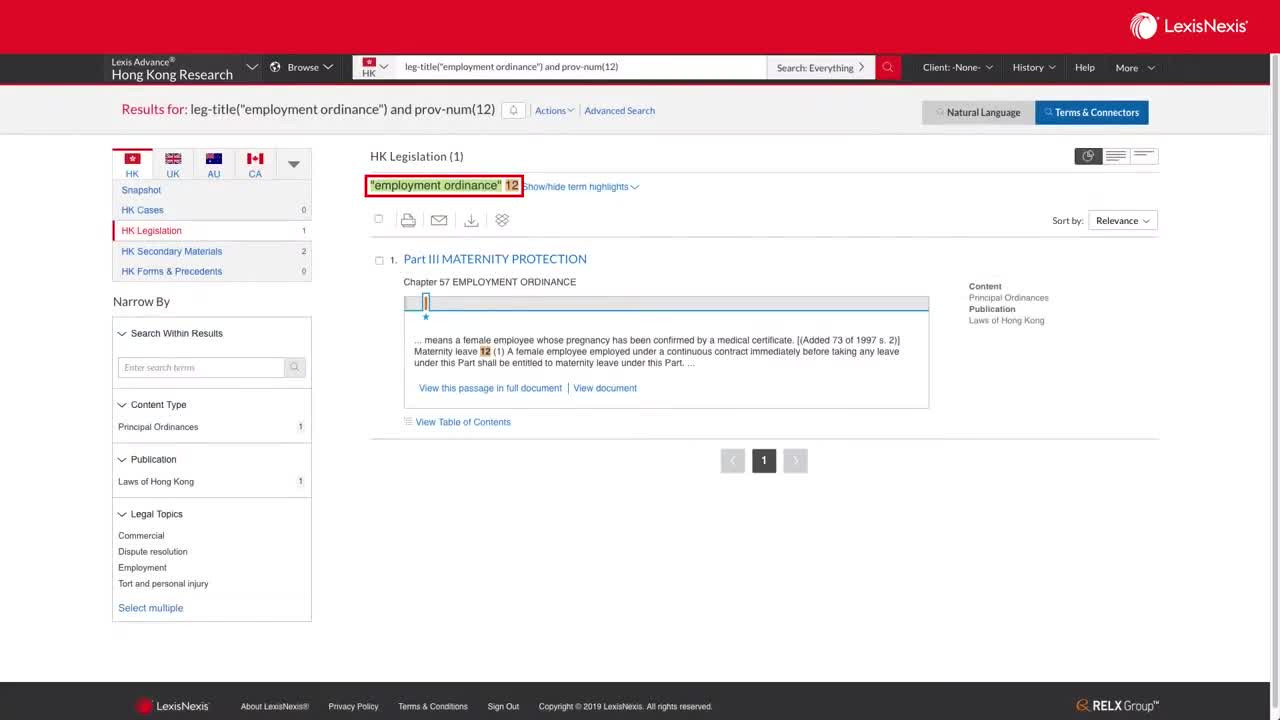Click the footer LexisNexis logo
Viewport: 1280px width, 720px height.
(172, 706)
